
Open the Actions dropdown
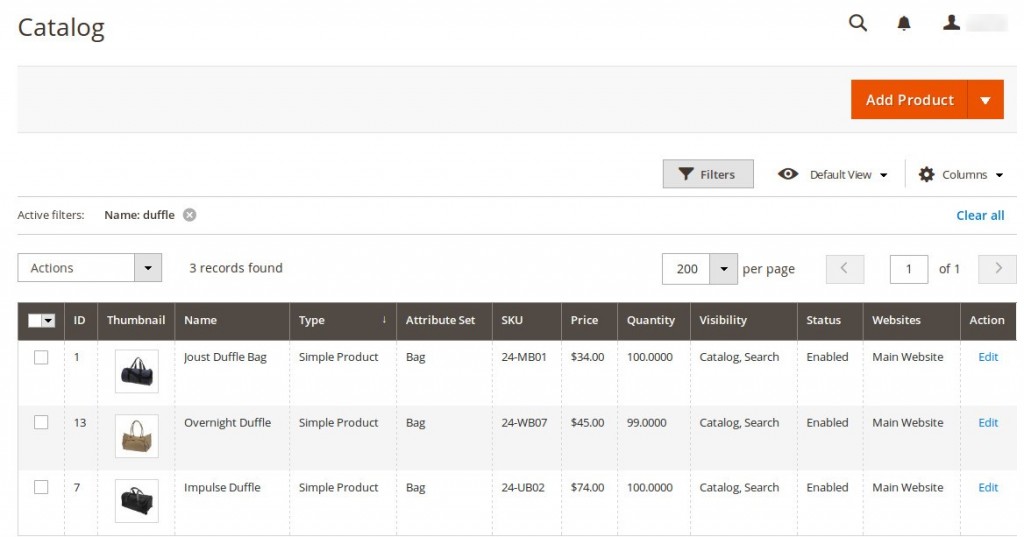point(89,268)
